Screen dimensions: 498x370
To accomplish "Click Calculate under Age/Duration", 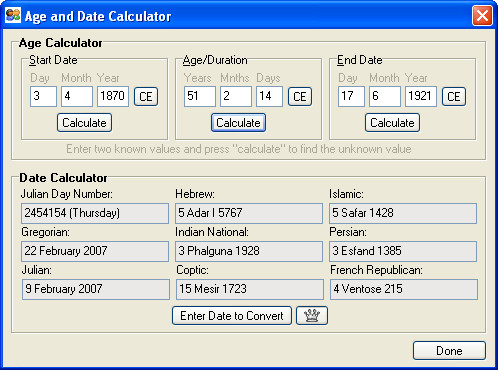I will [x=238, y=123].
